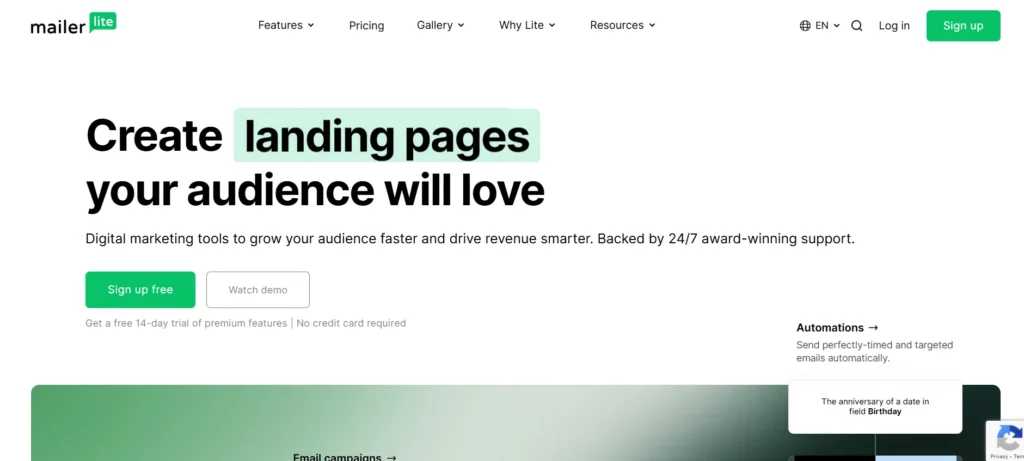Go to the Pricing page
The image size is (1024, 461).
[366, 25]
